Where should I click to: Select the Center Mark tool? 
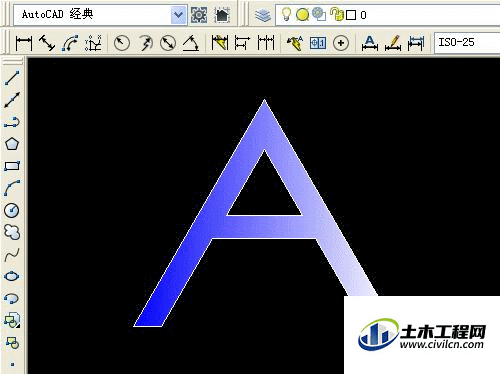(341, 43)
